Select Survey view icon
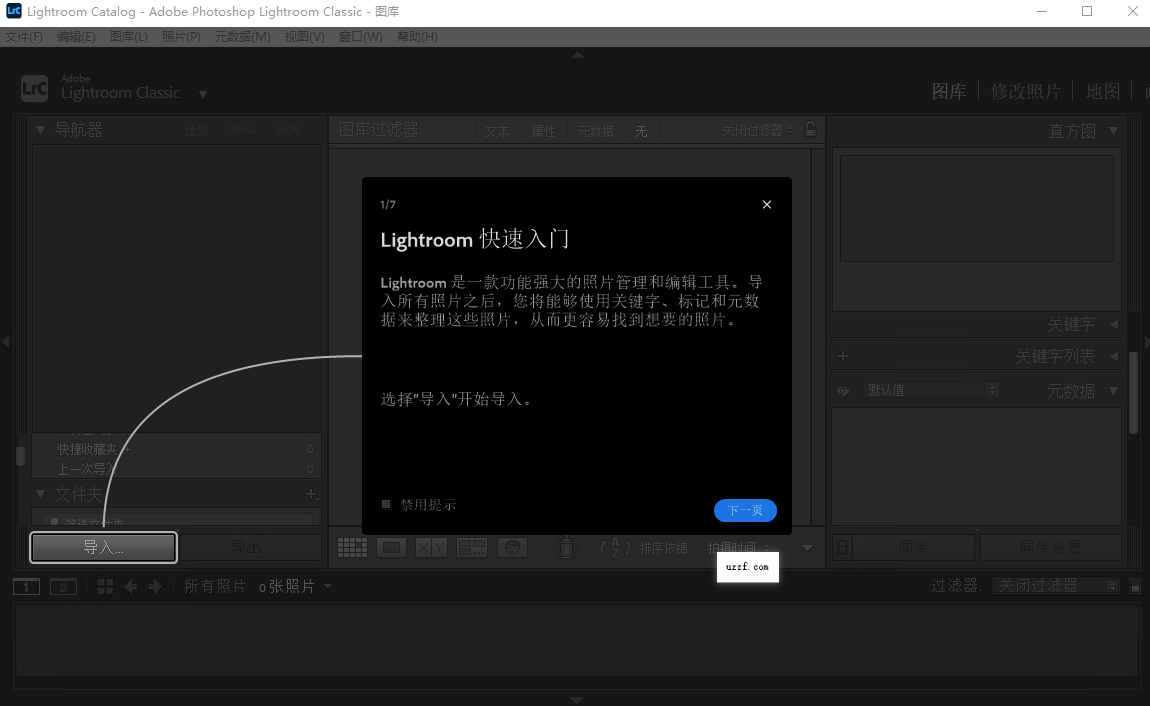Viewport: 1150px width, 706px height. (x=470, y=547)
